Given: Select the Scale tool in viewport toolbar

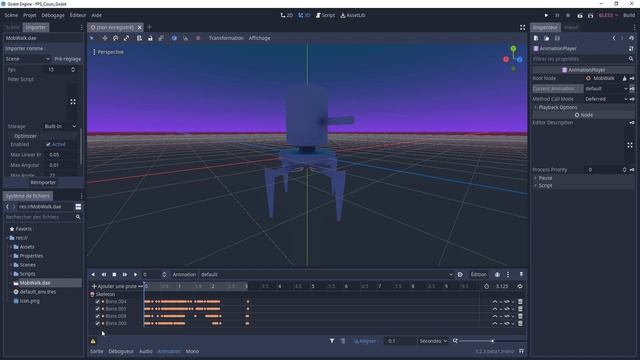Looking at the screenshot, I should point(127,38).
